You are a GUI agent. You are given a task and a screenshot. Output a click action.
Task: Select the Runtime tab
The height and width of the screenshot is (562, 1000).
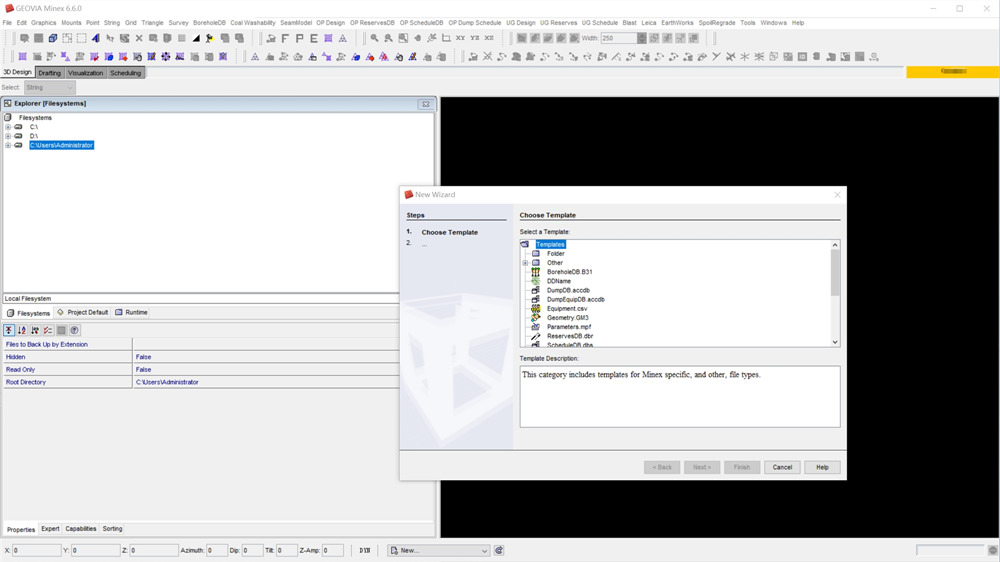coord(131,313)
